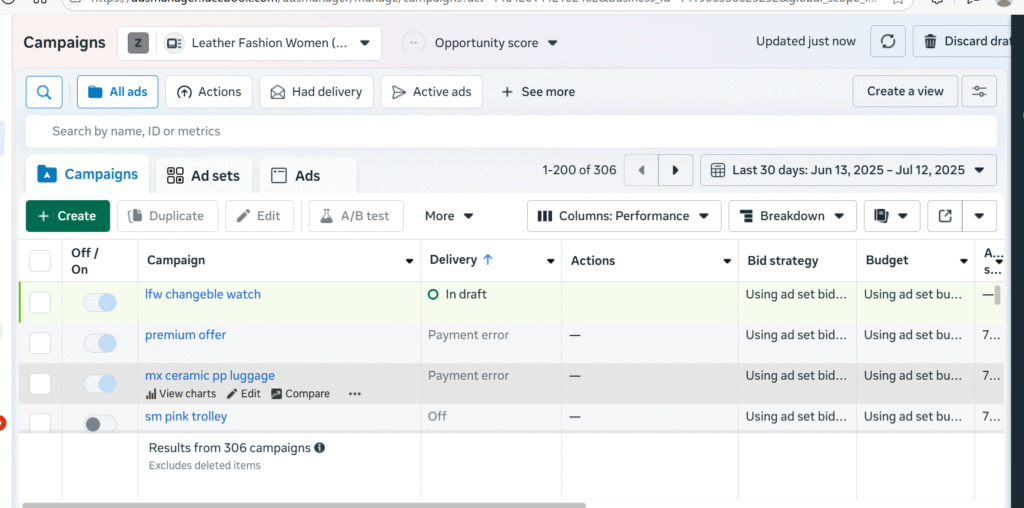Switch to the Ads tab
The width and height of the screenshot is (1024, 508).
296,176
